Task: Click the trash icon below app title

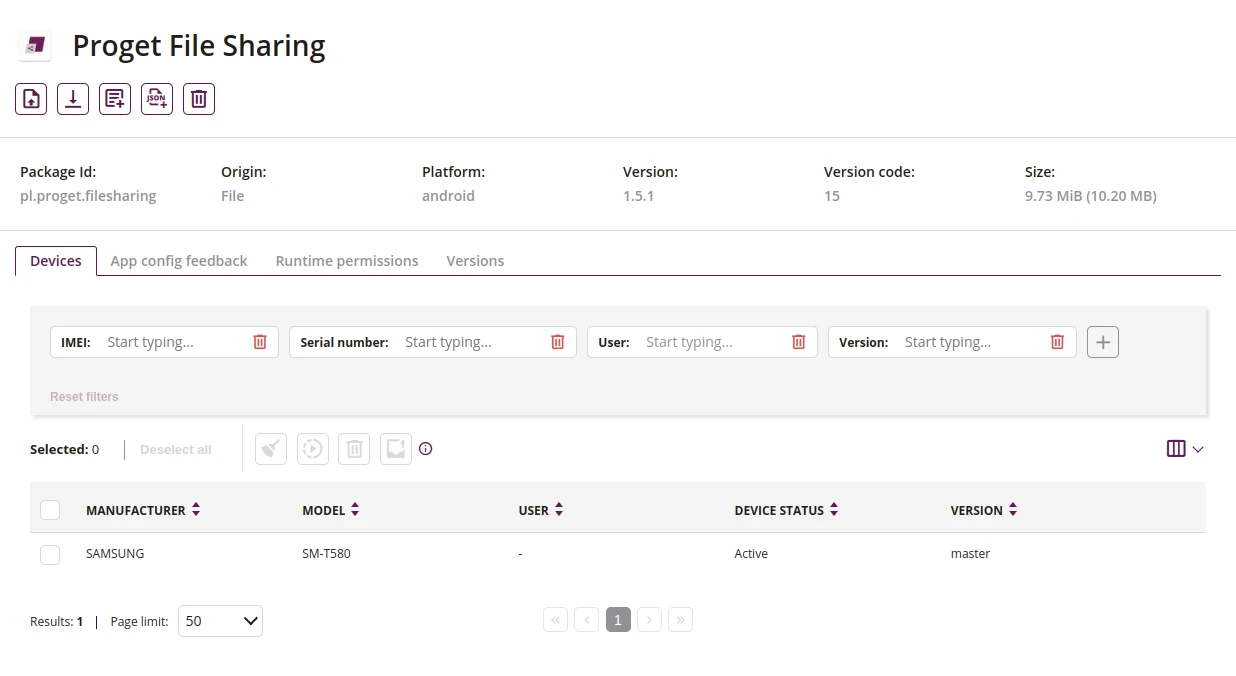Action: click(x=199, y=99)
